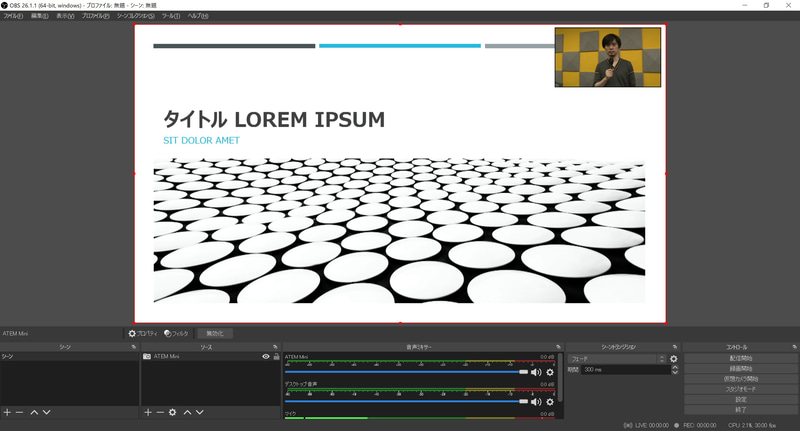Click the audio mixer vertical scrollbar
Viewport: 800px width, 431px height.
560,377
